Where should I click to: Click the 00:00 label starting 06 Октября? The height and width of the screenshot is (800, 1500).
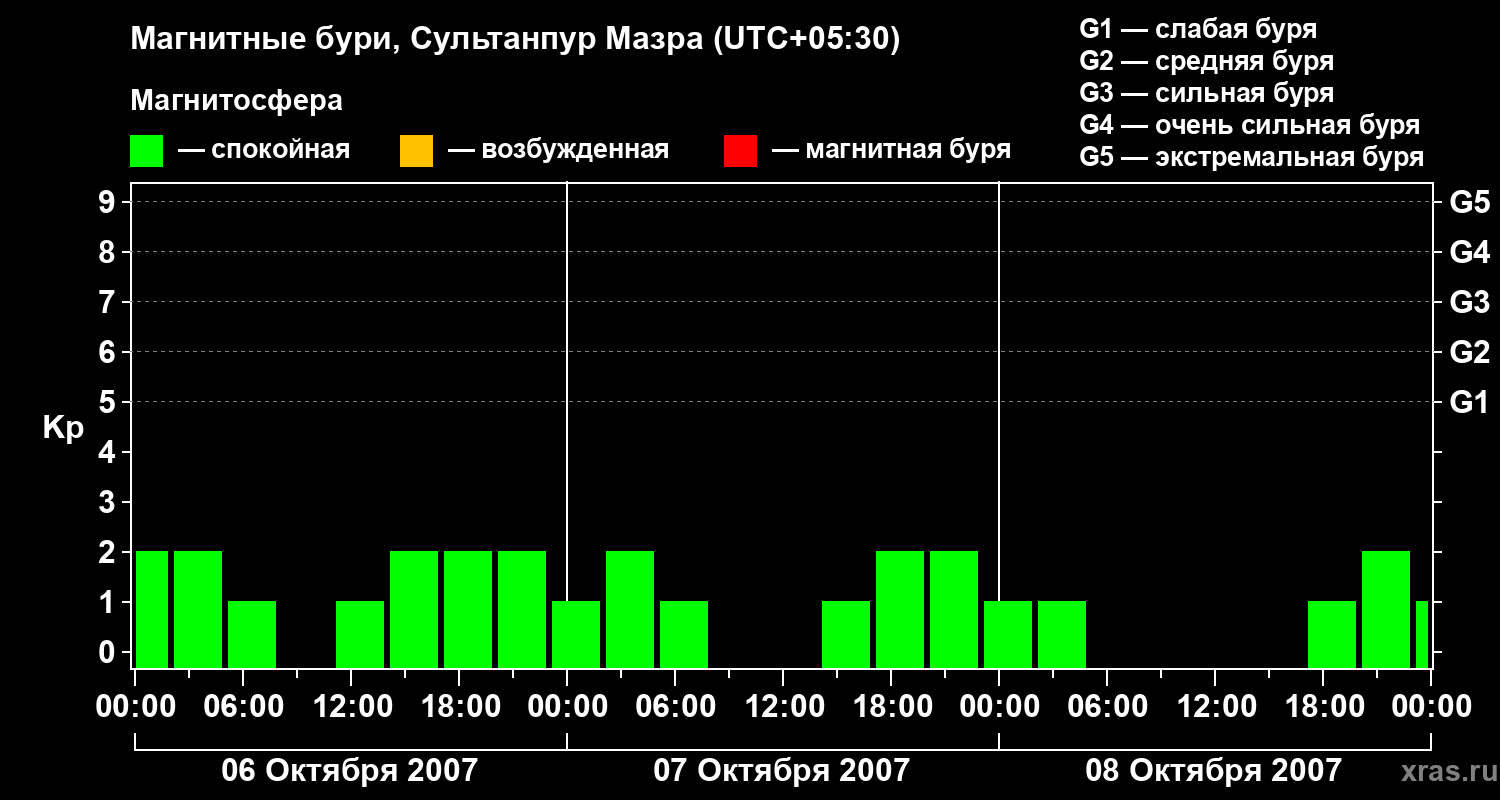(135, 707)
